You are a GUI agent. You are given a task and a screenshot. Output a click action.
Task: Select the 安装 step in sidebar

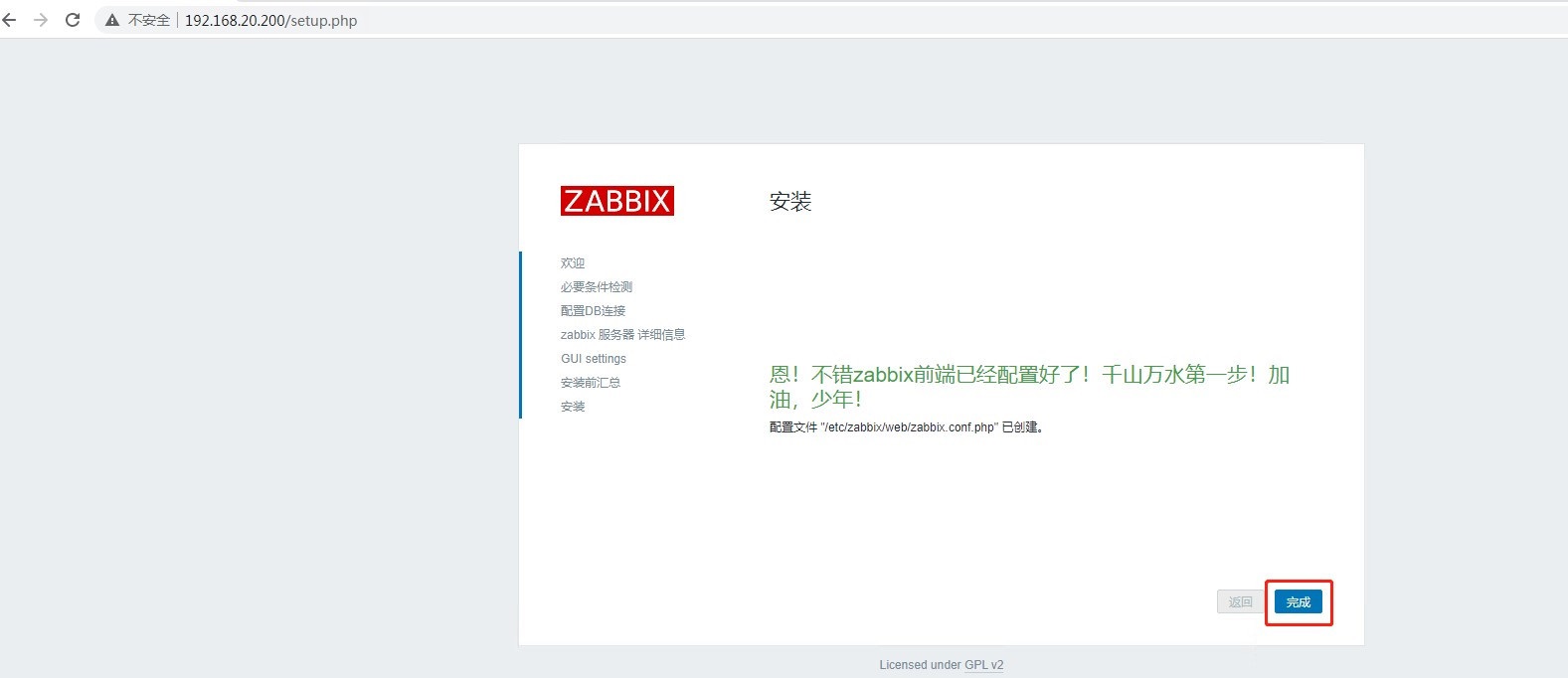573,407
